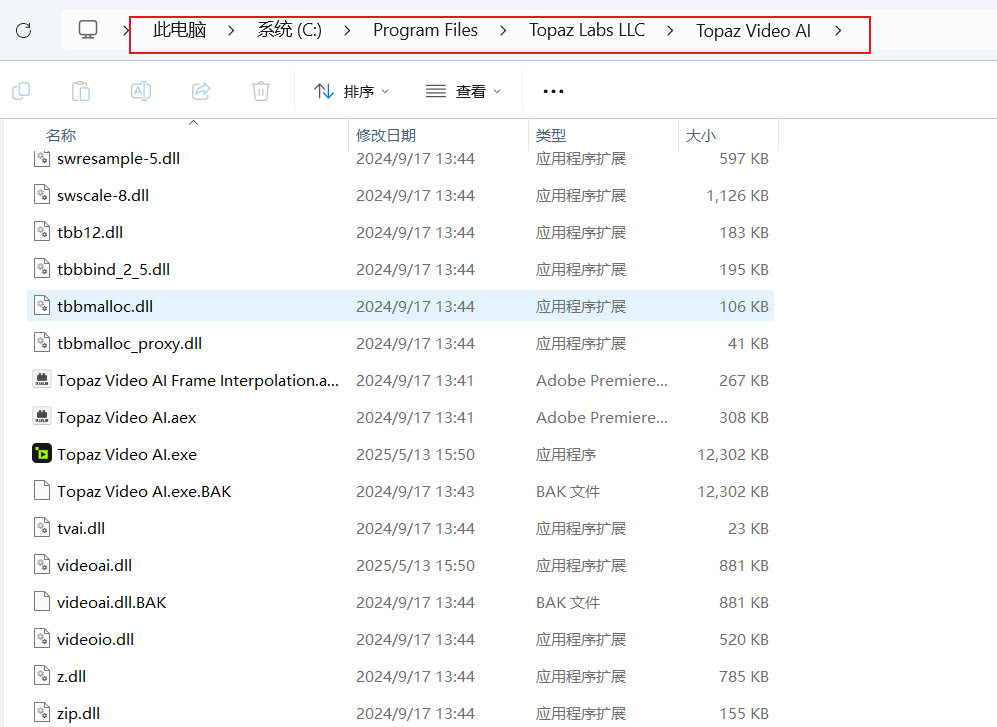Click the copy toolbar icon
The width and height of the screenshot is (997, 727).
coord(21,92)
